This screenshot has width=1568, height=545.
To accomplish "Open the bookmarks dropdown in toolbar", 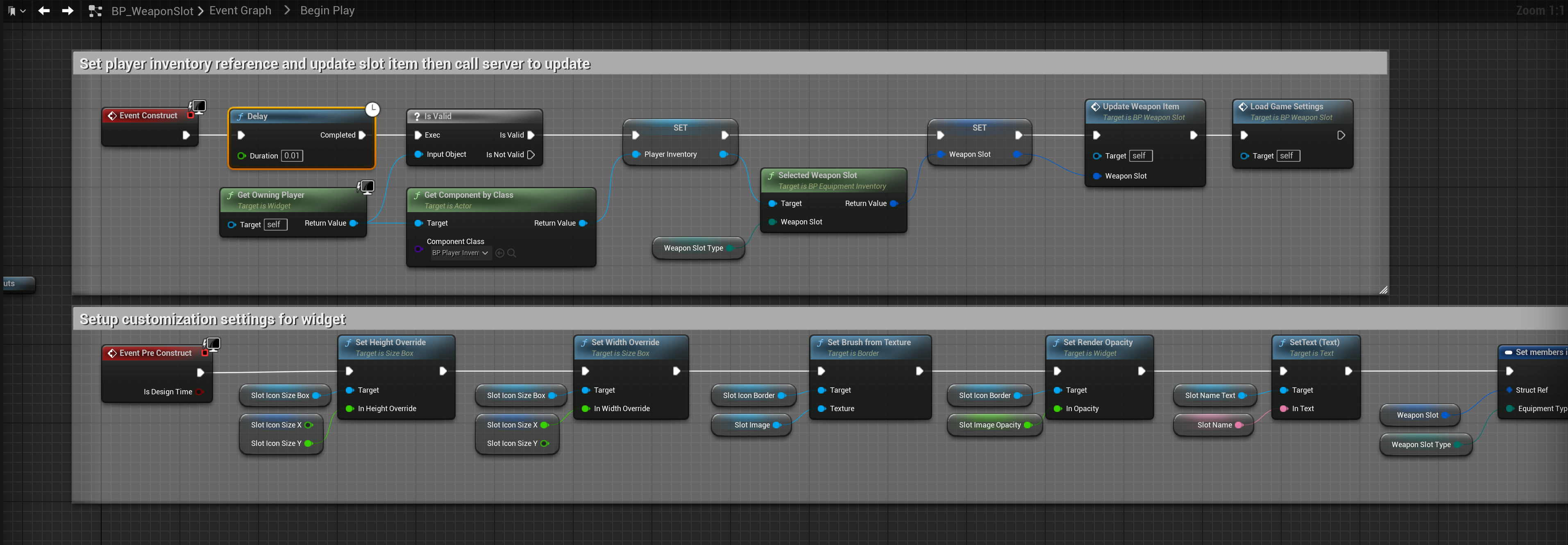I will [x=16, y=10].
